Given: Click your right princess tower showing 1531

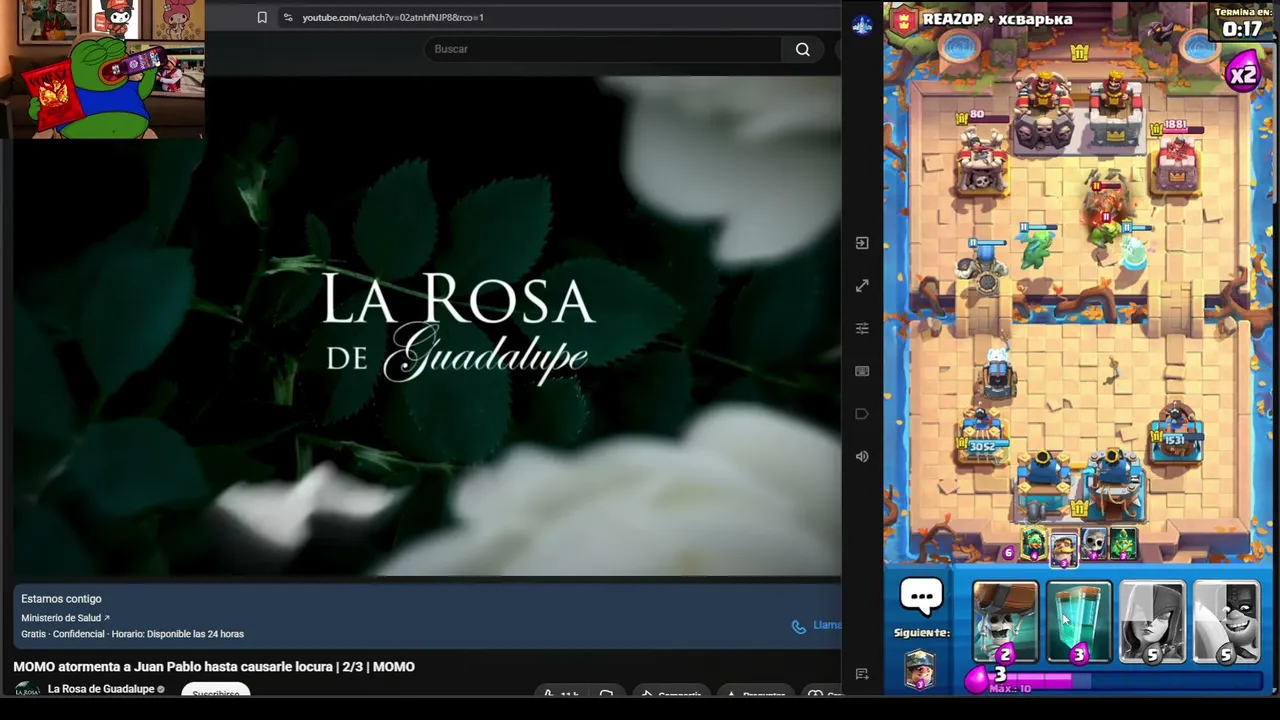Looking at the screenshot, I should (x=1176, y=433).
